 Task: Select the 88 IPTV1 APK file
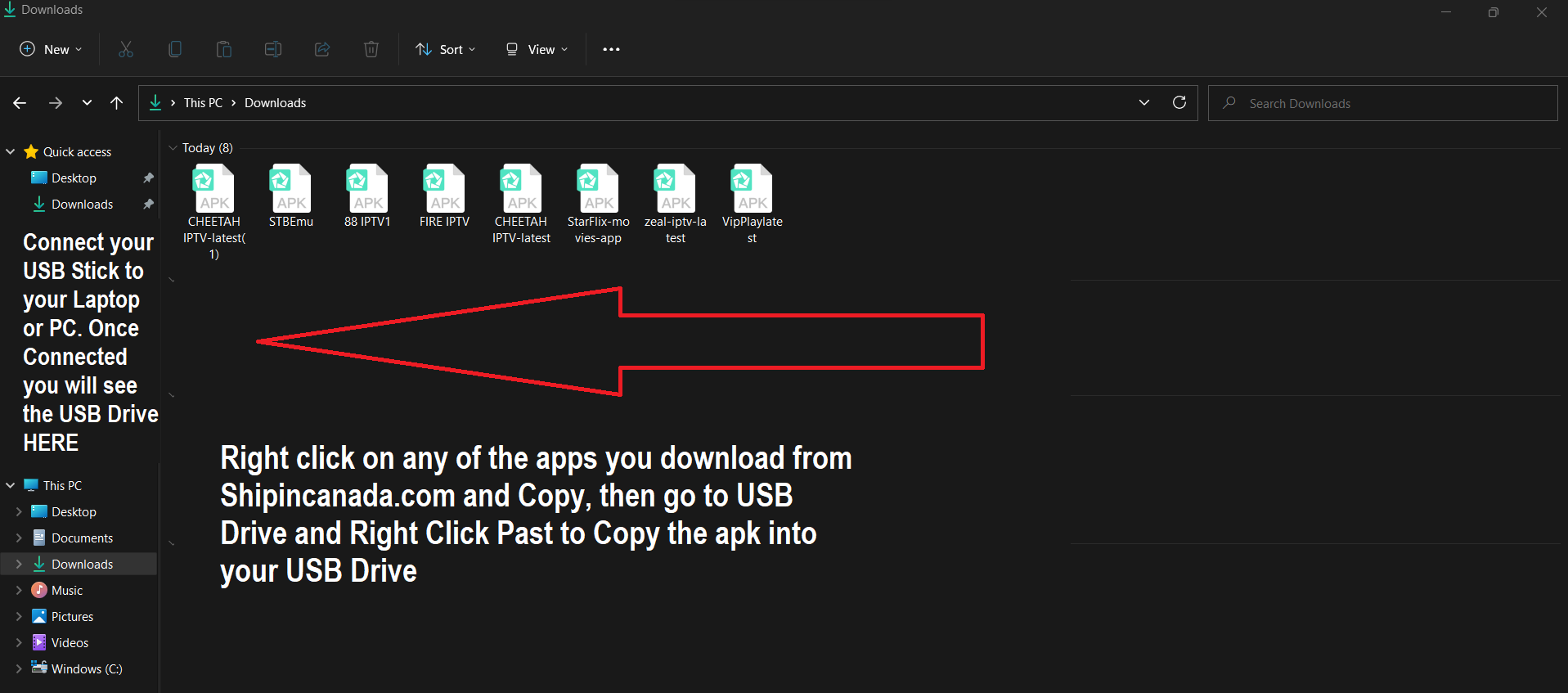click(368, 196)
